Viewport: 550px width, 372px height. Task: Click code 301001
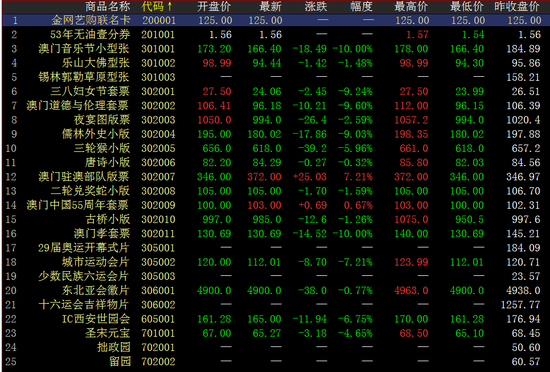point(158,49)
